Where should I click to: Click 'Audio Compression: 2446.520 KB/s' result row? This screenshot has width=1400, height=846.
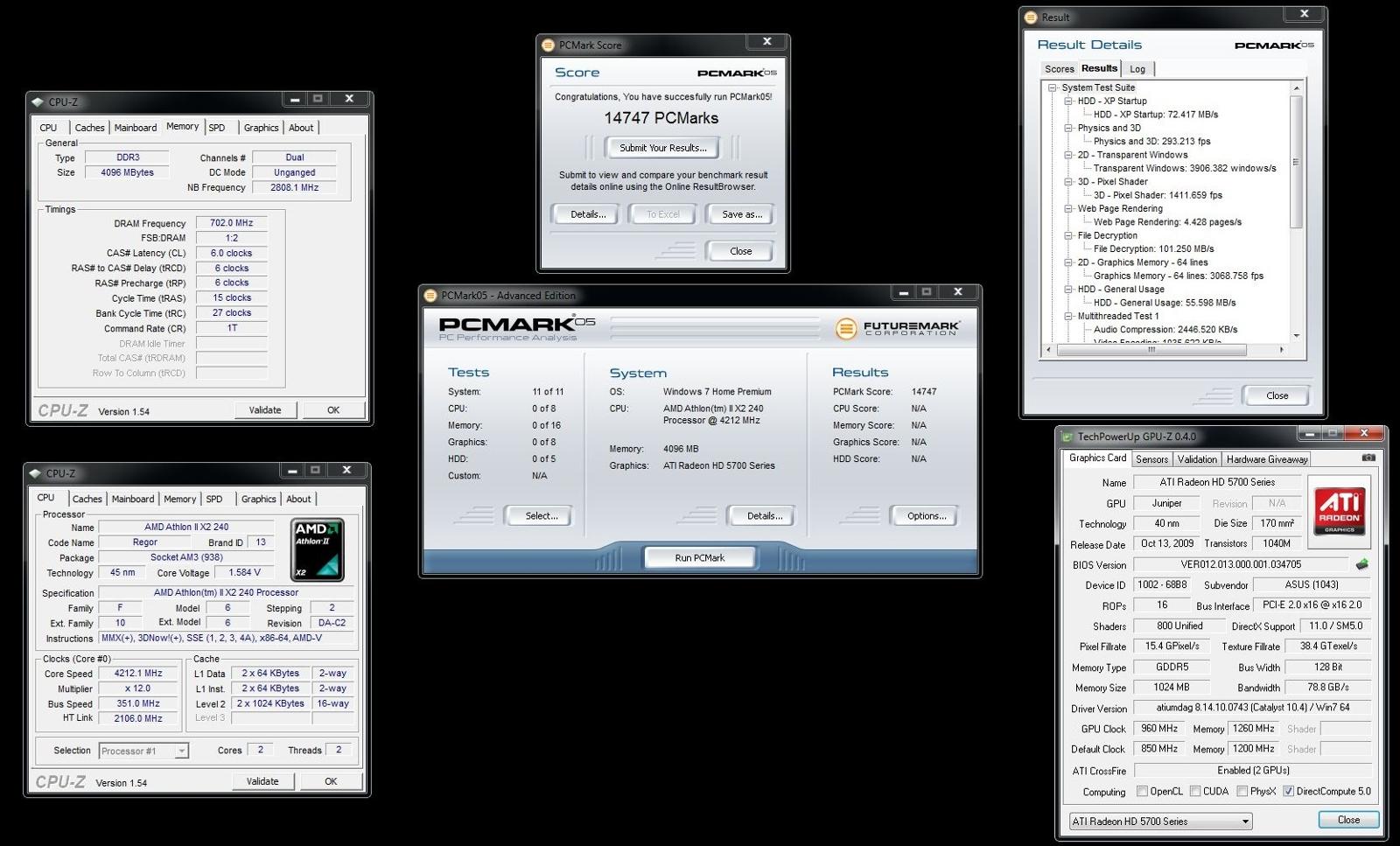[x=1165, y=330]
